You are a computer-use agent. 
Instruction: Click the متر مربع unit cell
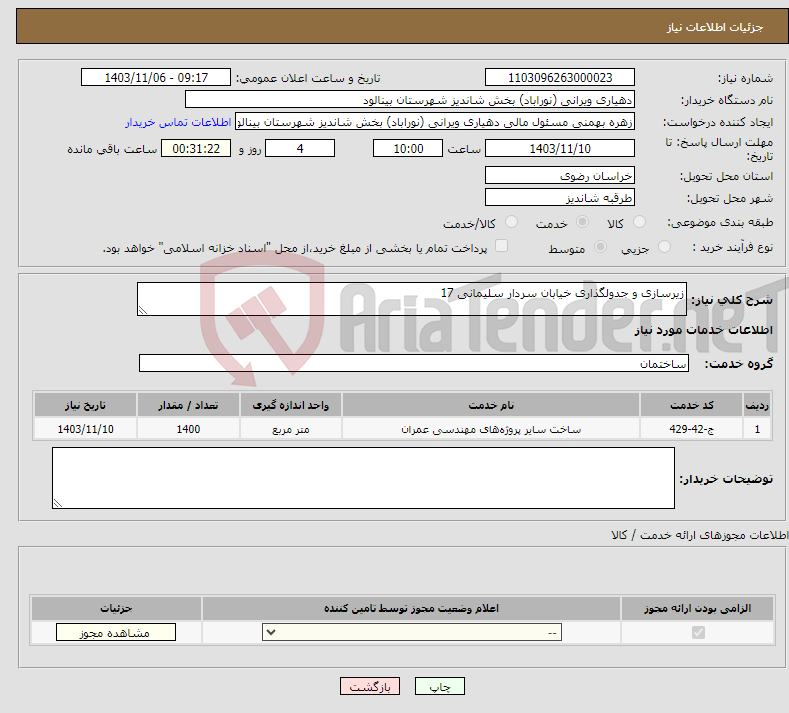(x=291, y=429)
